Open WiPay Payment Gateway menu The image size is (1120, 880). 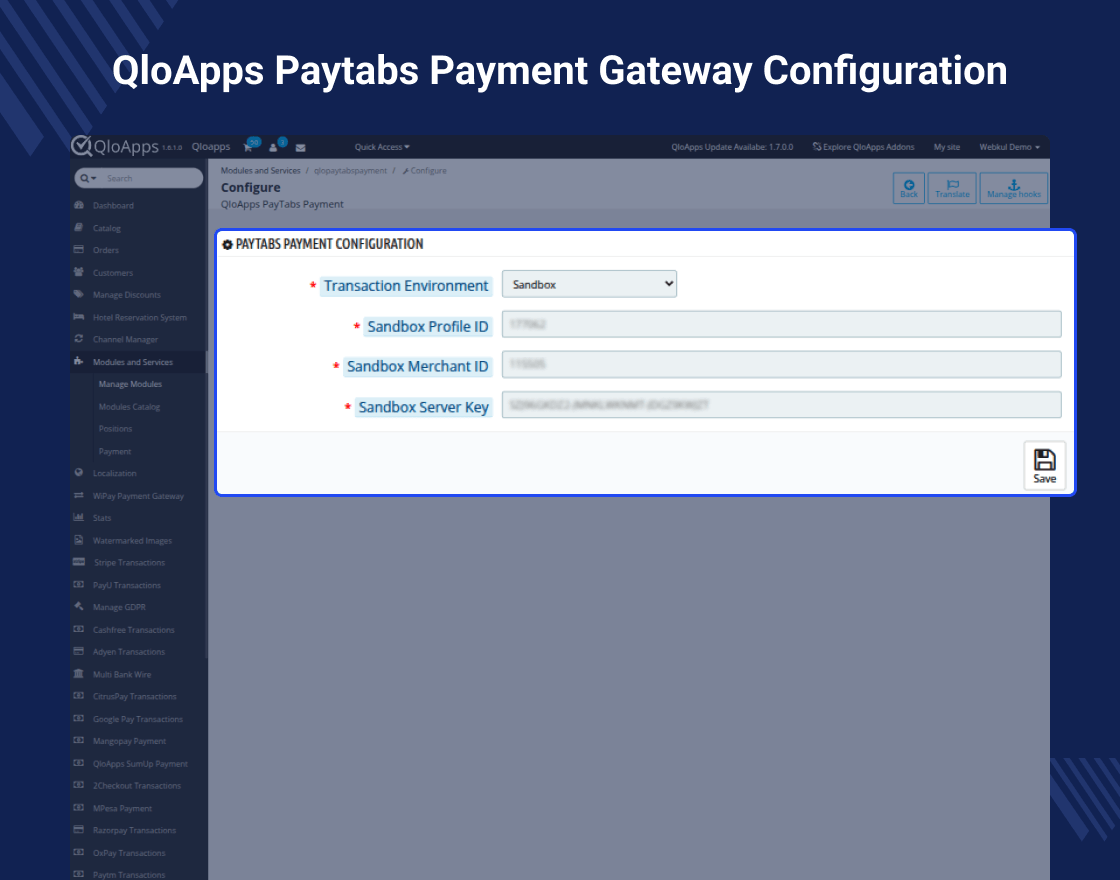[x=139, y=496]
